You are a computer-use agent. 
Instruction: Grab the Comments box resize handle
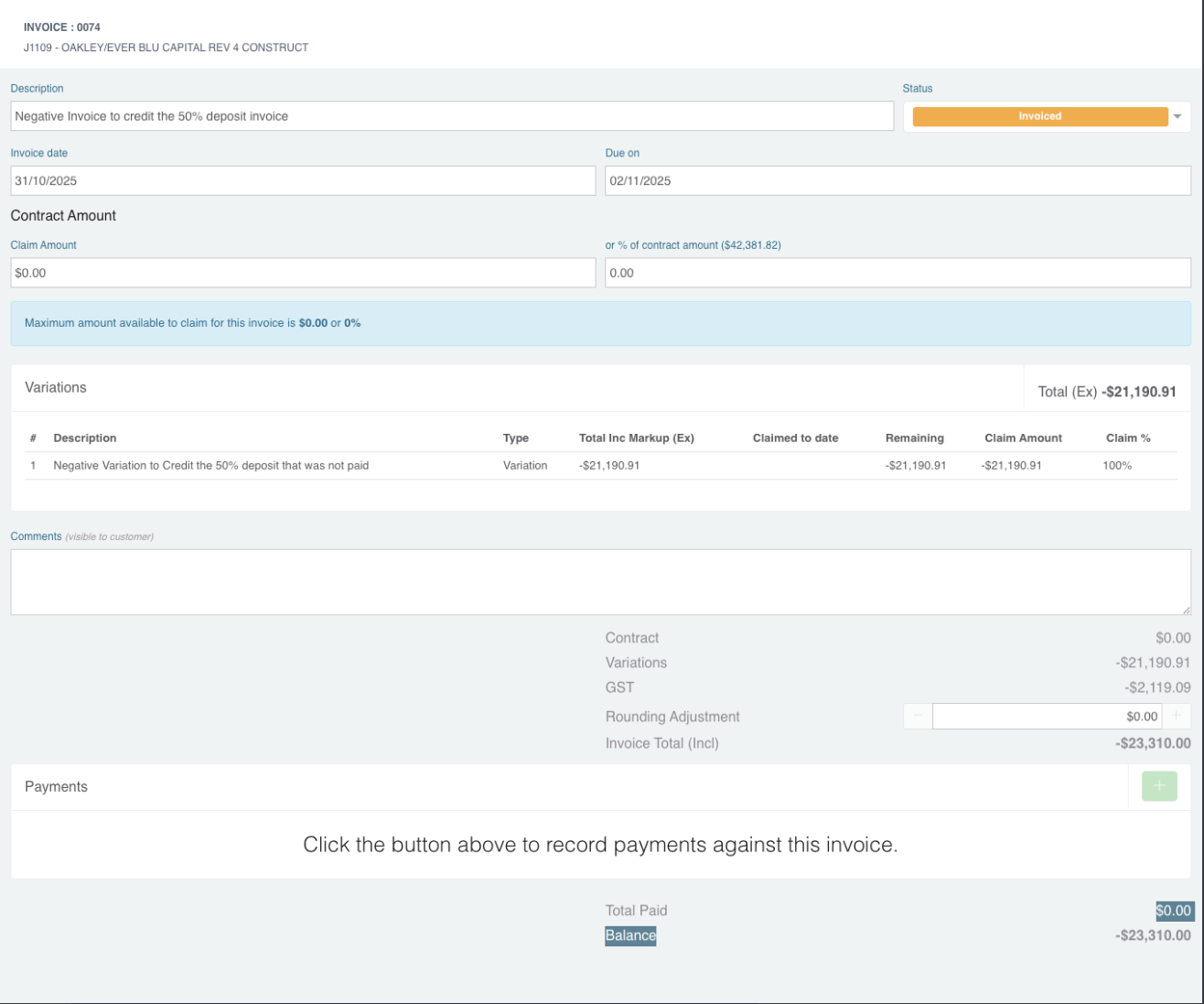(1186, 610)
